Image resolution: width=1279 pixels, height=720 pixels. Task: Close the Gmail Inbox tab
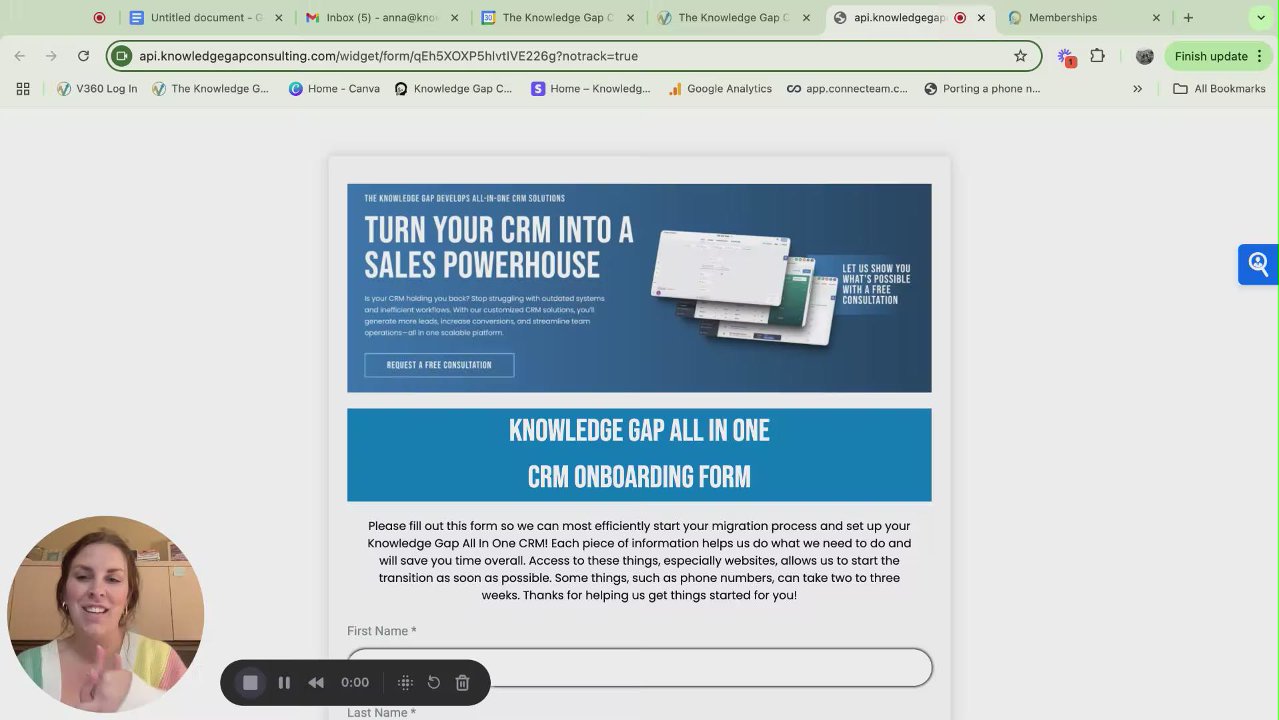tap(454, 17)
